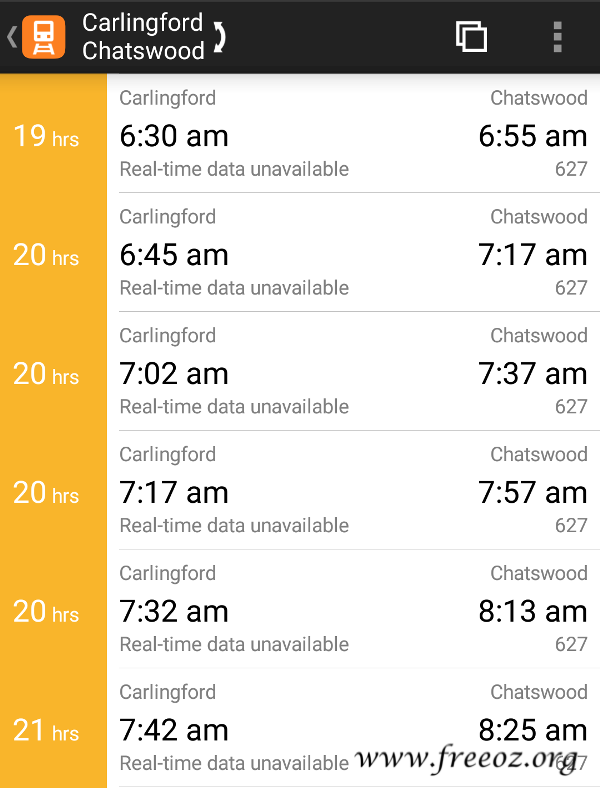Image resolution: width=600 pixels, height=788 pixels.
Task: Go back using the left chevron
Action: pyautogui.click(x=12, y=37)
